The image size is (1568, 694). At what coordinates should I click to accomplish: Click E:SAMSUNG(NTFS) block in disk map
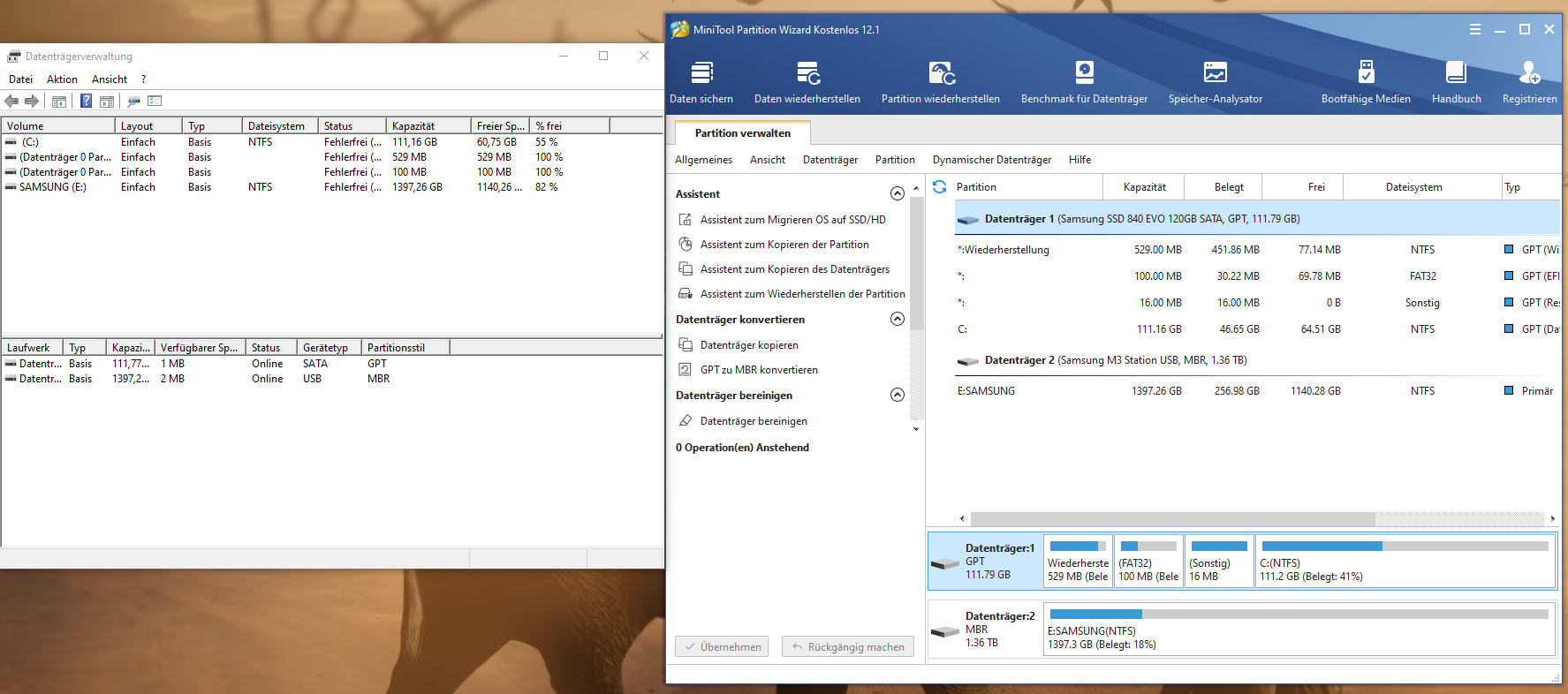[1299, 630]
